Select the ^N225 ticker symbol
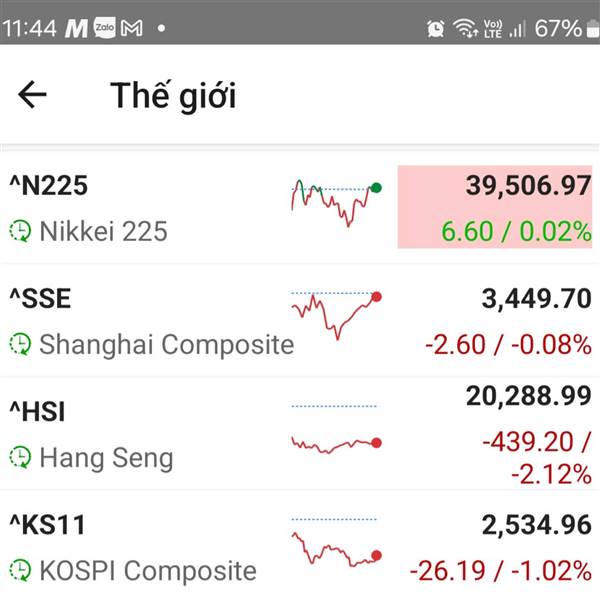The height and width of the screenshot is (600, 600). pos(49,186)
